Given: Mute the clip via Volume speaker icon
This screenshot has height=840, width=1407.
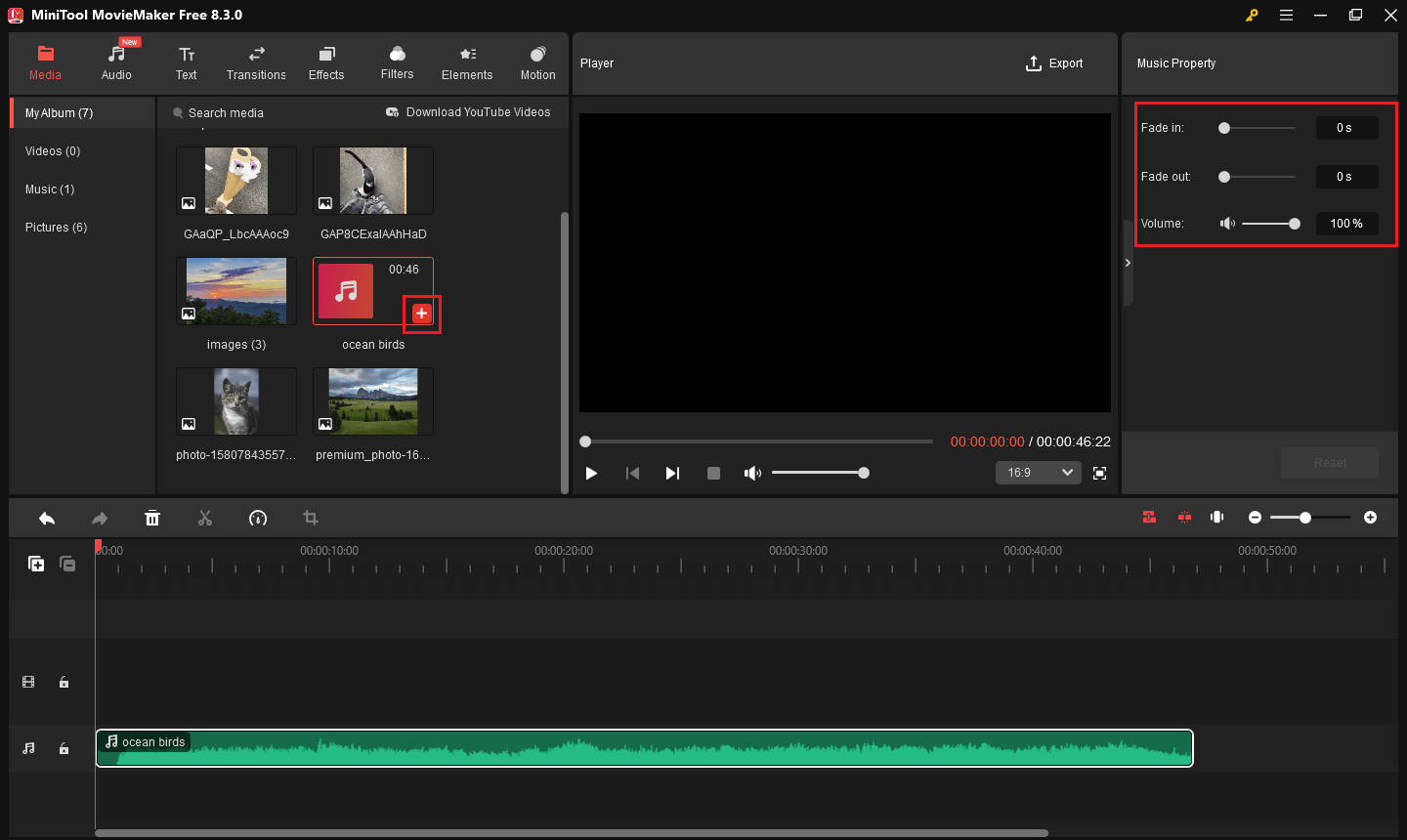Looking at the screenshot, I should coord(1227,224).
